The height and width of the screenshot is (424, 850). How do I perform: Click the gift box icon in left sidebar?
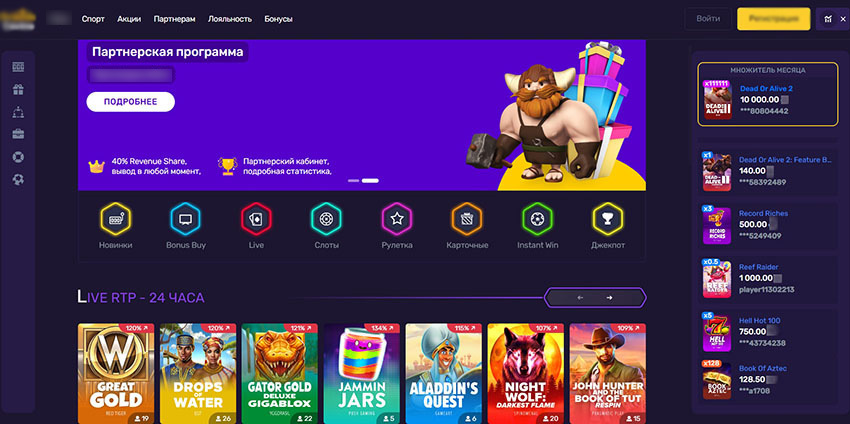pos(18,89)
